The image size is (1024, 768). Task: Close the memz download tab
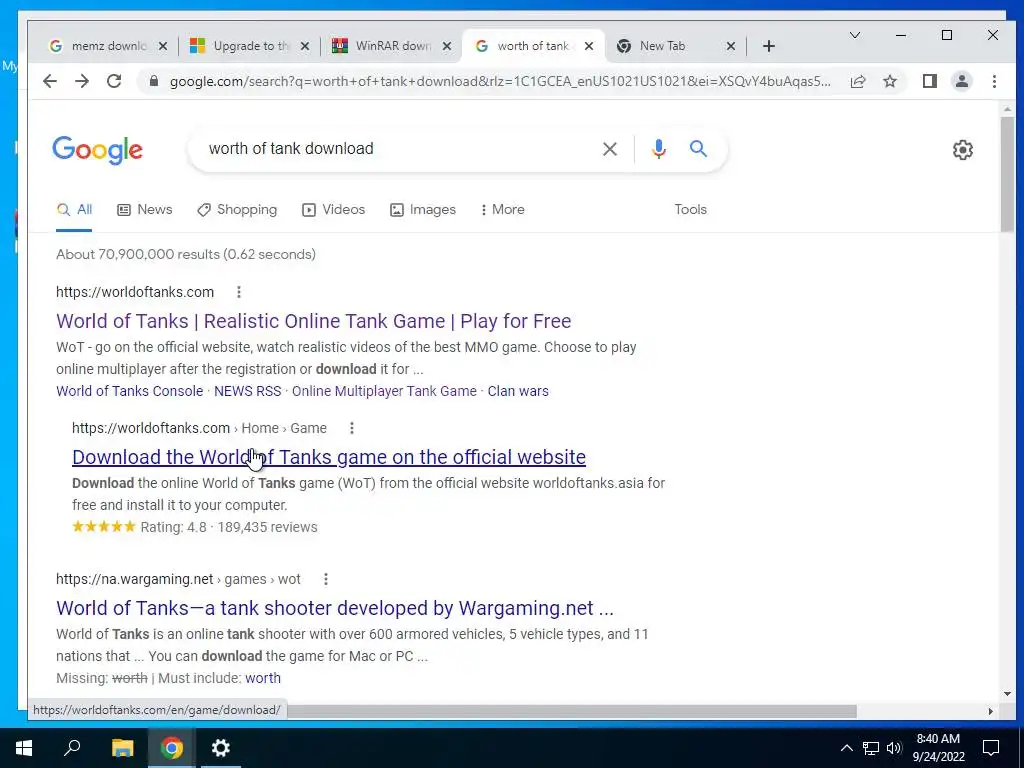tap(163, 46)
